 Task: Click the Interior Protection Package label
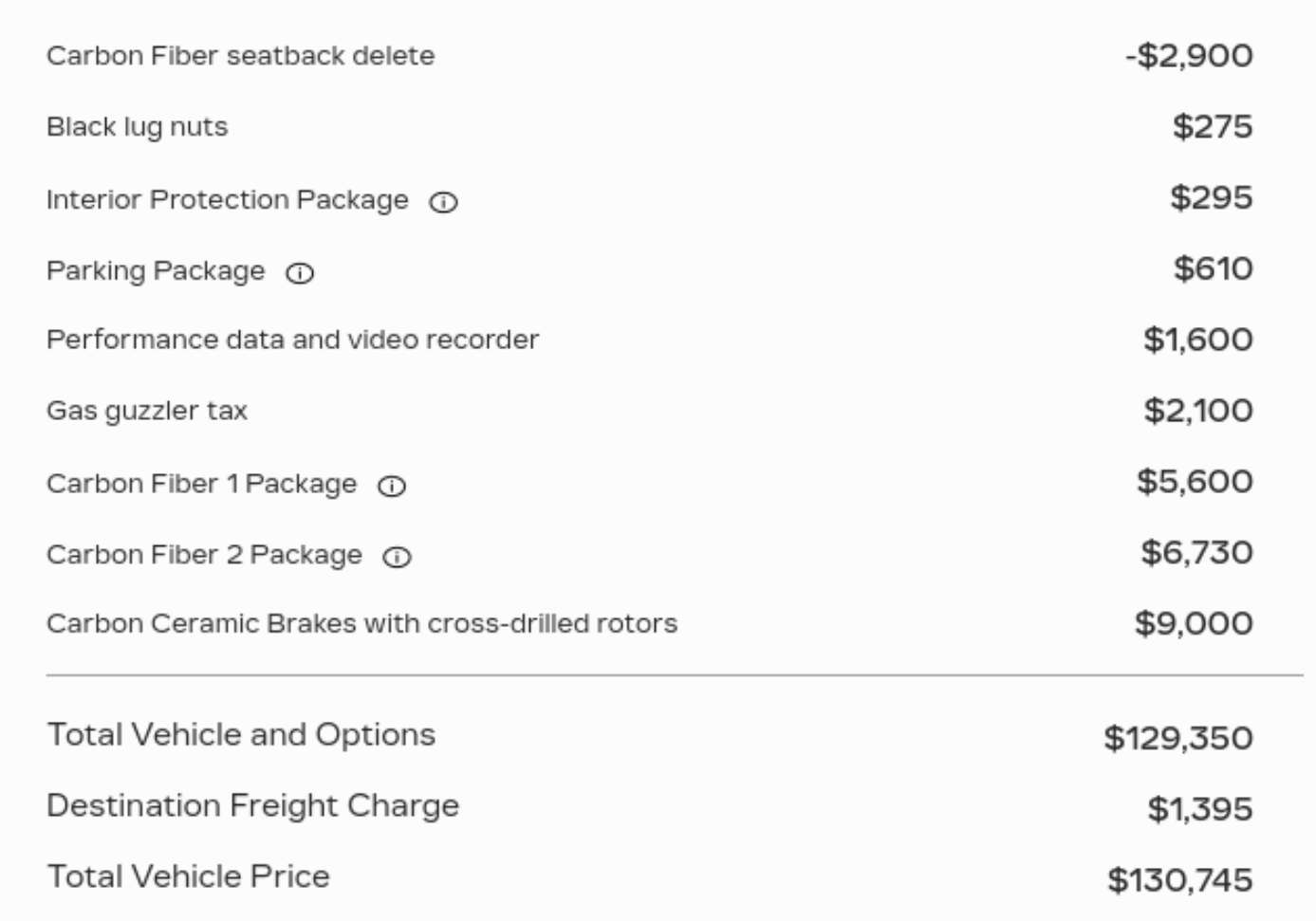coord(227,200)
